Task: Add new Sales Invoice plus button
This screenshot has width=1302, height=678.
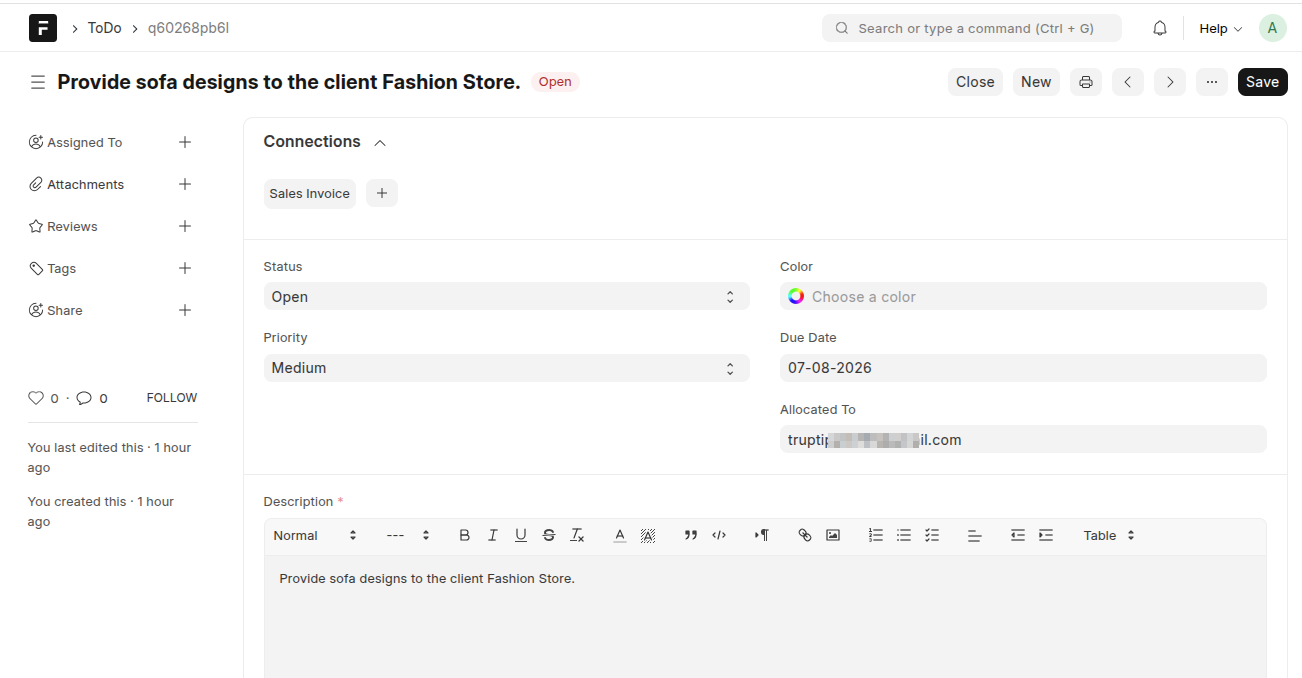Action: [382, 194]
